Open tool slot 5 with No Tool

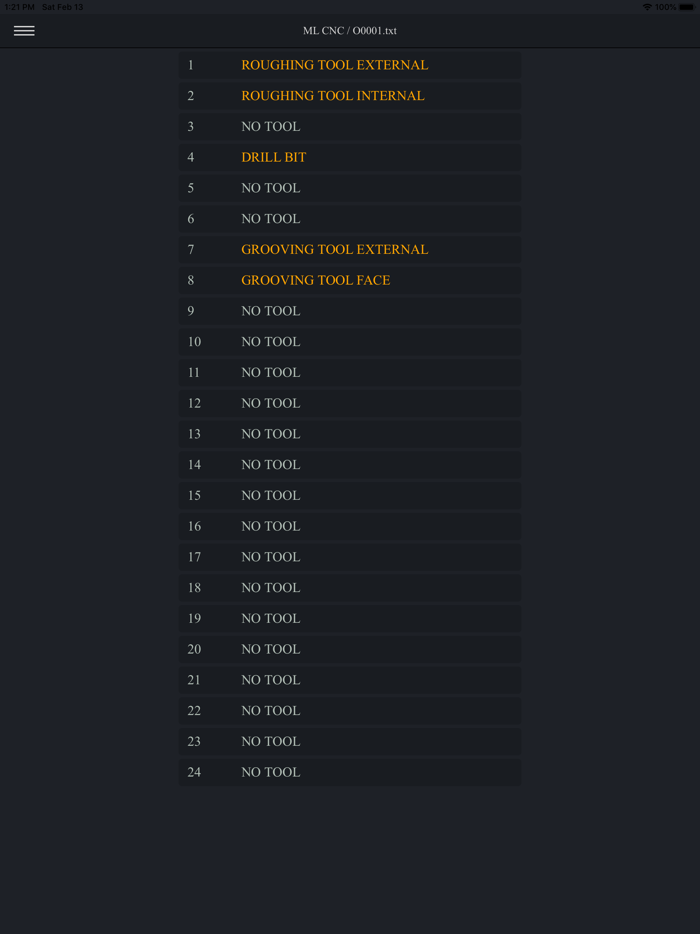[x=349, y=188]
